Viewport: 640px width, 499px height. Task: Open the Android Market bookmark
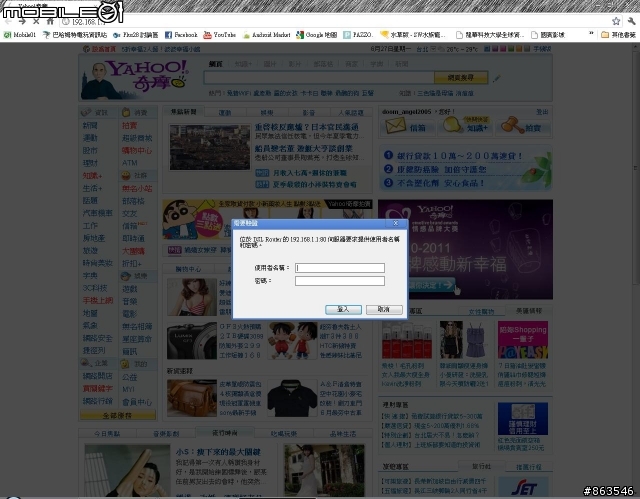267,35
